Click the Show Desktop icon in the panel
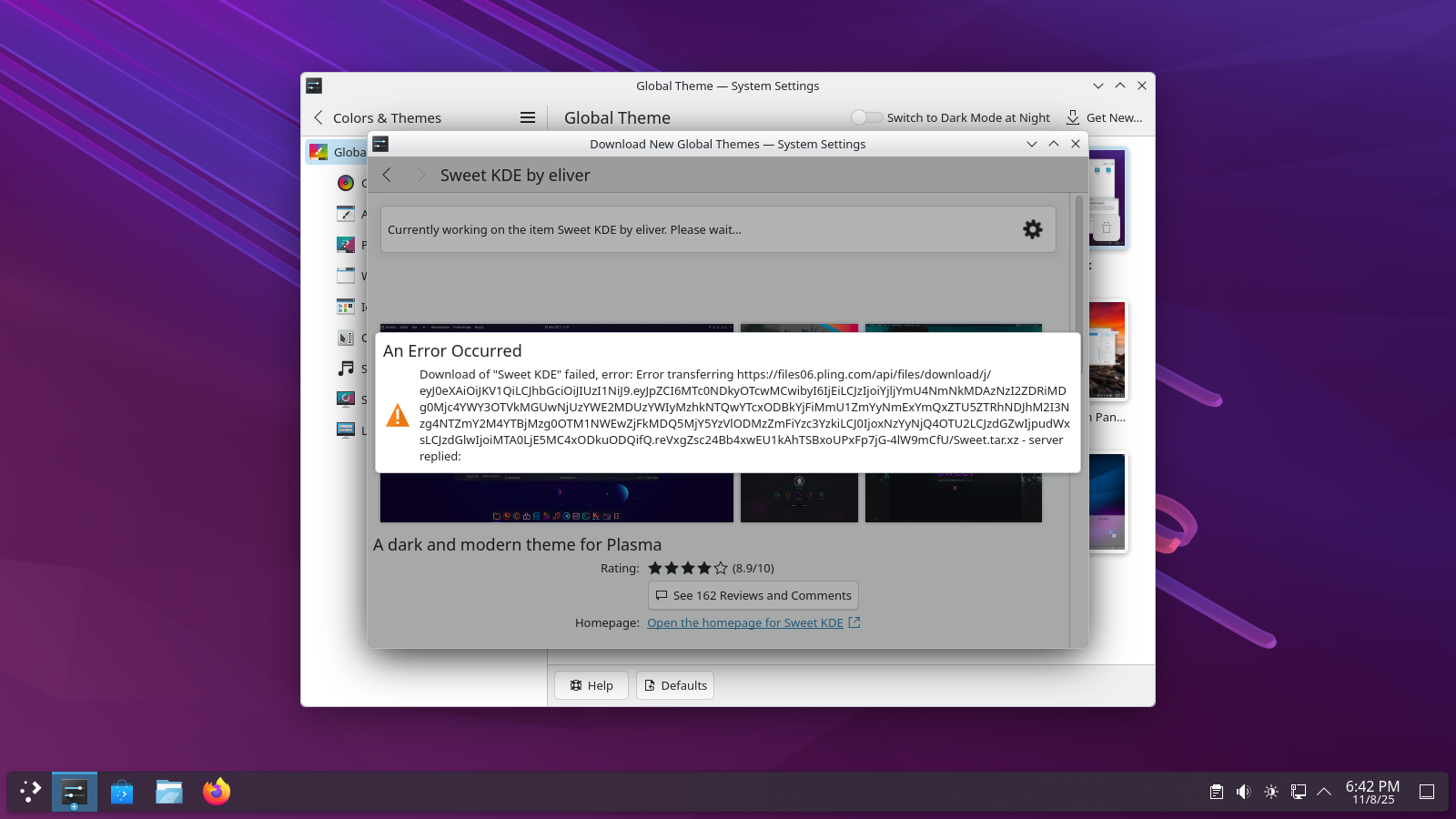 (x=1427, y=792)
